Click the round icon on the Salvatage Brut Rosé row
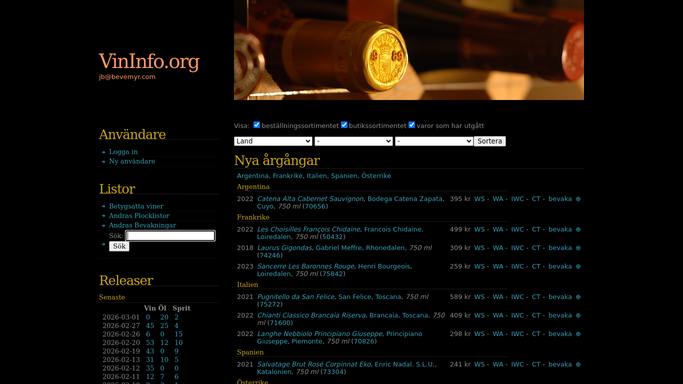 coord(578,364)
